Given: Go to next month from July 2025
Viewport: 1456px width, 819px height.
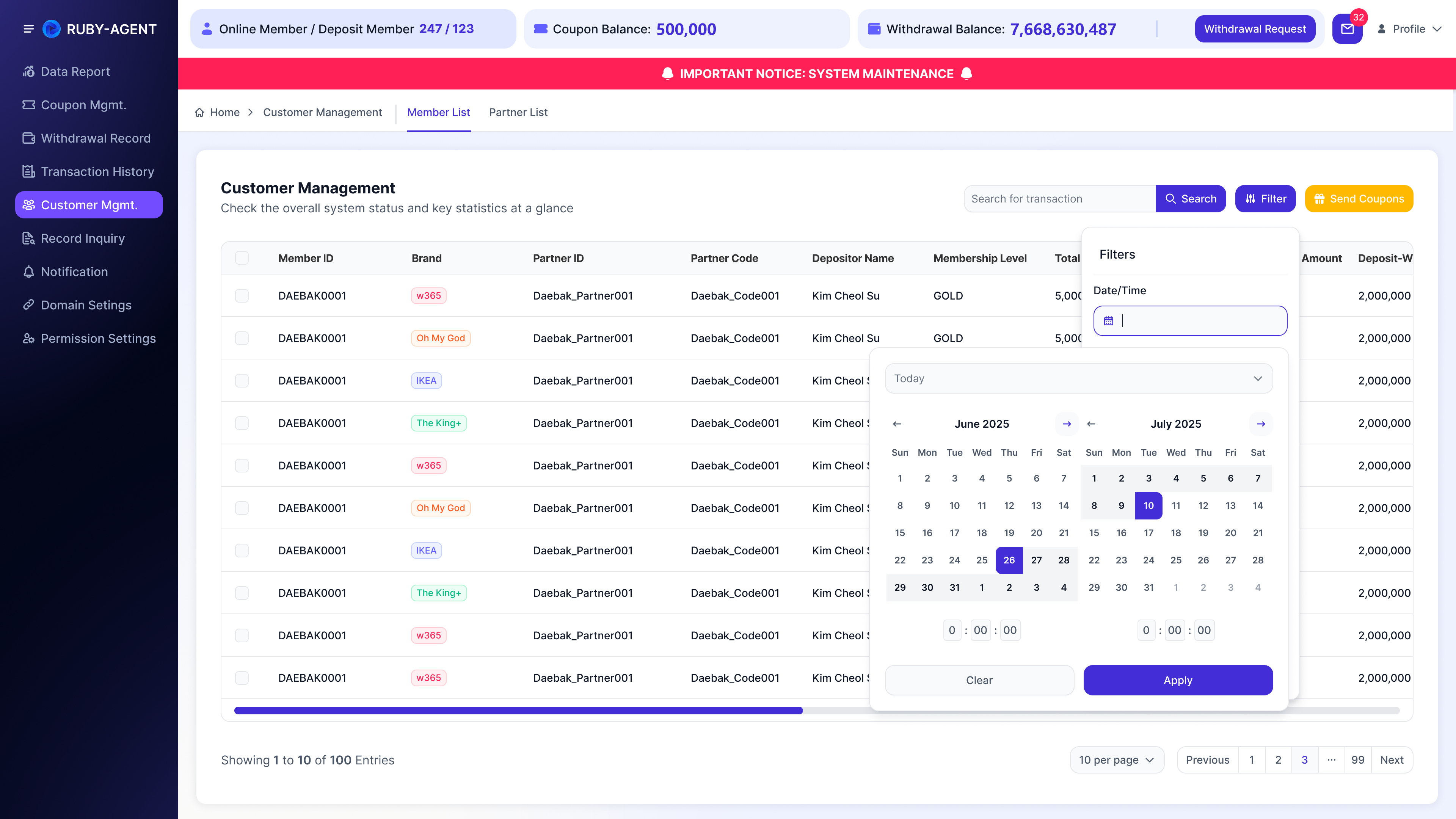Looking at the screenshot, I should [x=1261, y=424].
